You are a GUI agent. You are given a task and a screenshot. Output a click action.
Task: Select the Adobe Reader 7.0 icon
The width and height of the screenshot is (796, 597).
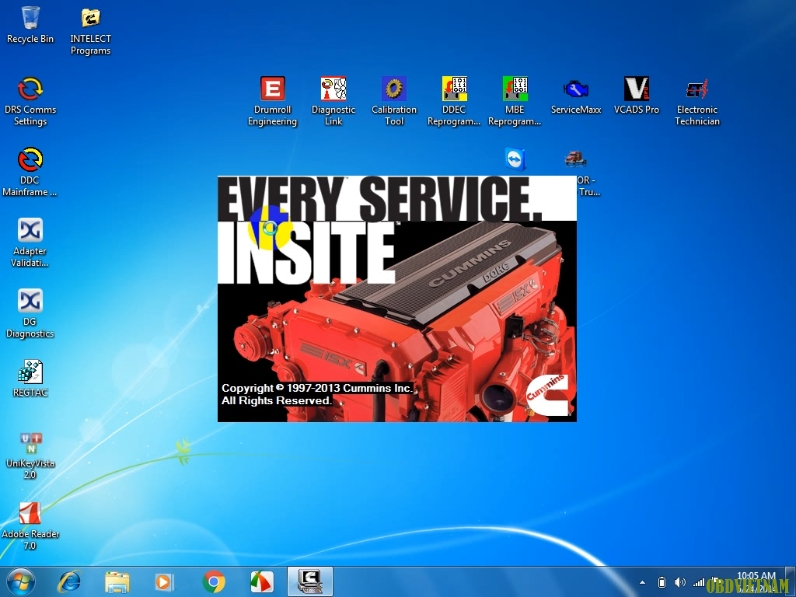pos(30,526)
